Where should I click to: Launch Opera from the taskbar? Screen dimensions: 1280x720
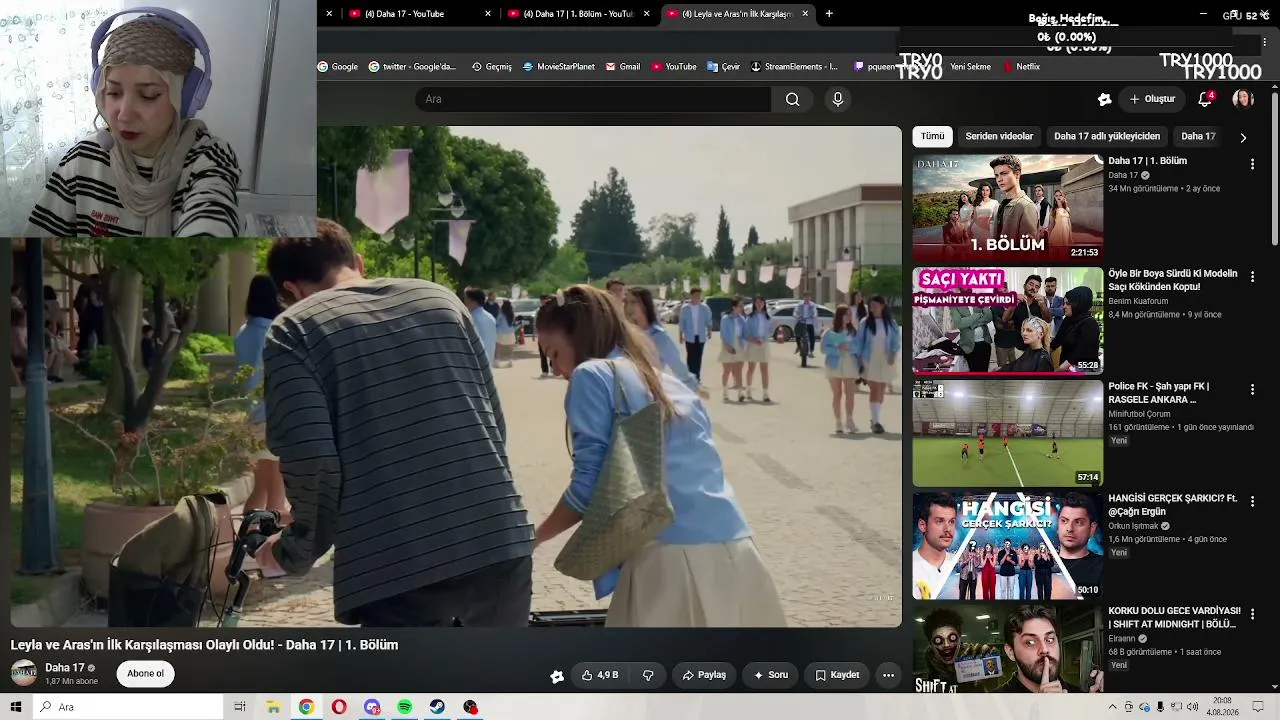tap(339, 707)
